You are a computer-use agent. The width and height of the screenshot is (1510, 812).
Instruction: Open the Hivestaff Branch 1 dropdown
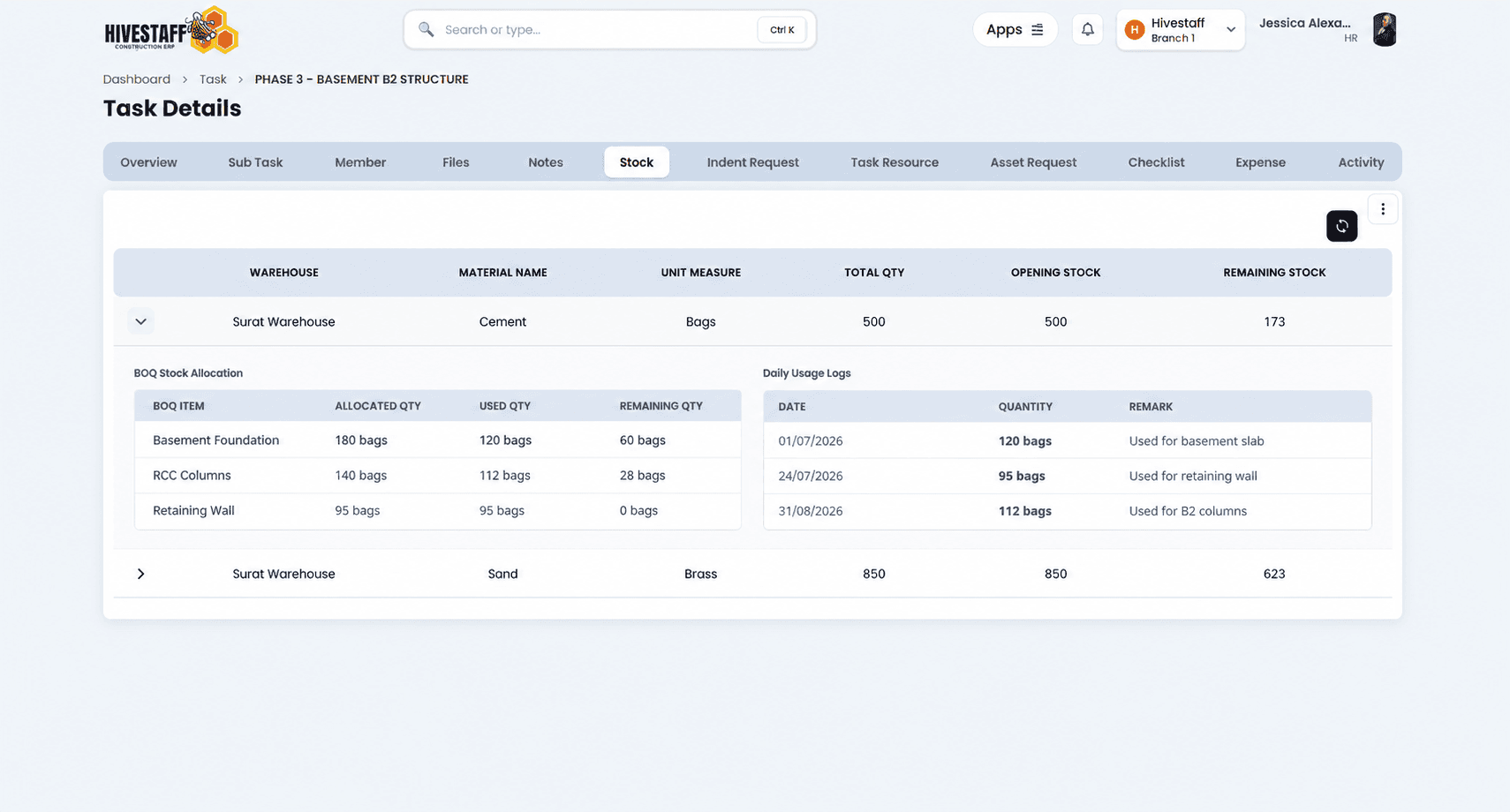coord(1180,30)
